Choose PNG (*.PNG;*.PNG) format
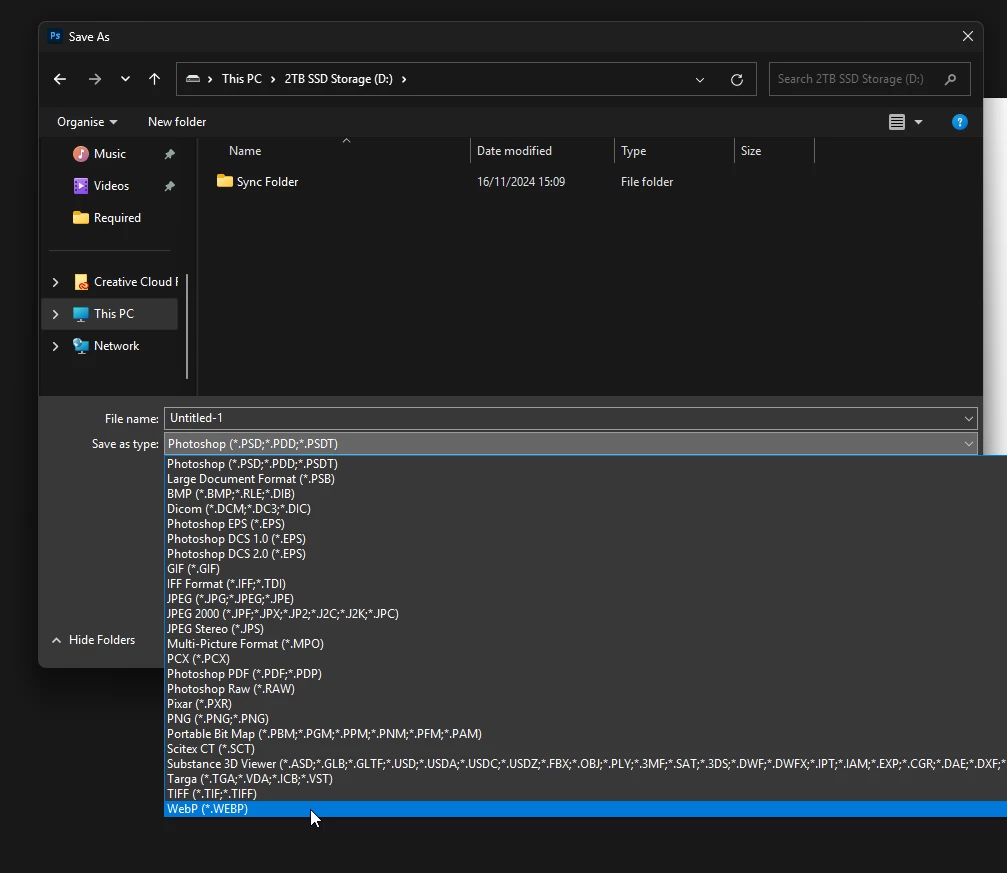The height and width of the screenshot is (873, 1007). click(x=586, y=719)
